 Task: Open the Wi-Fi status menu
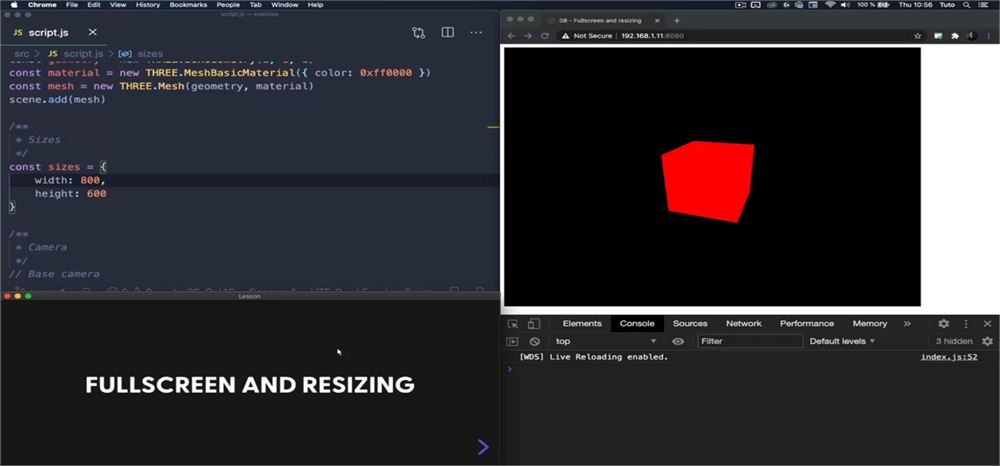pyautogui.click(x=830, y=4)
